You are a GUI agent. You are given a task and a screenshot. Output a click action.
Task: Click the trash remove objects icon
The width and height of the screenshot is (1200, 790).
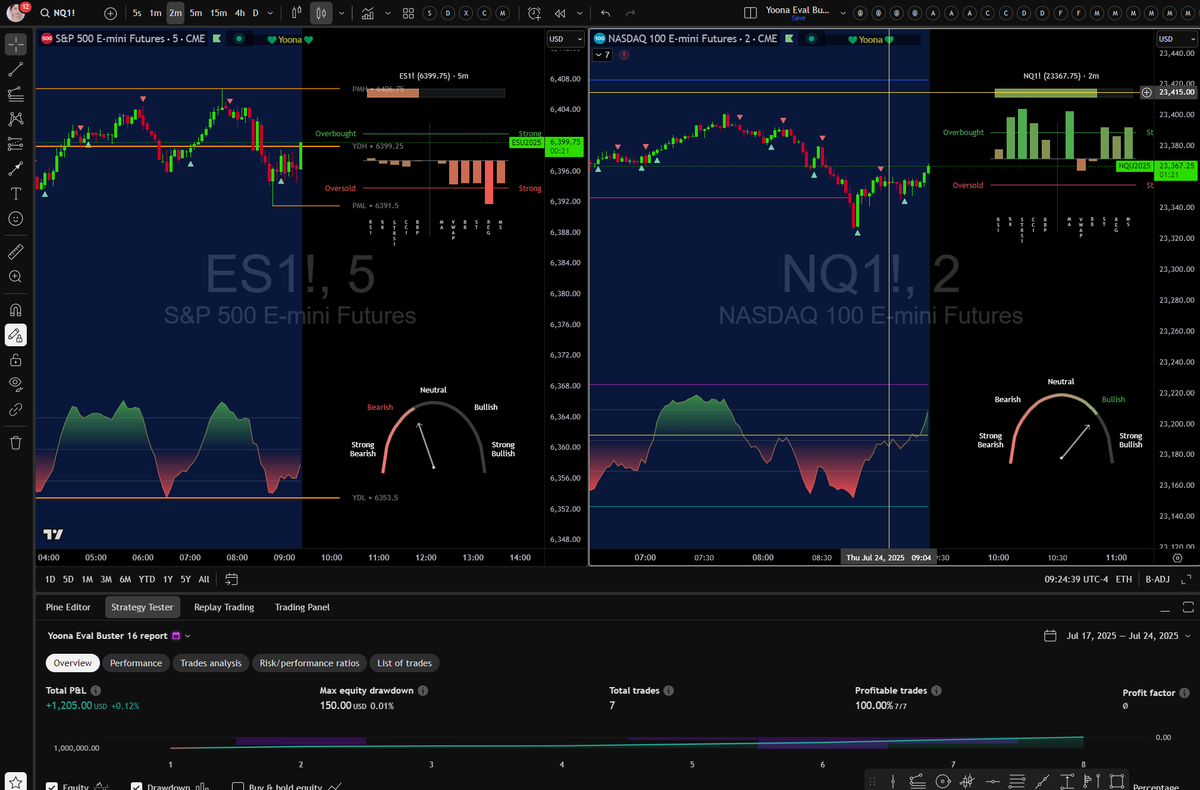[x=16, y=442]
